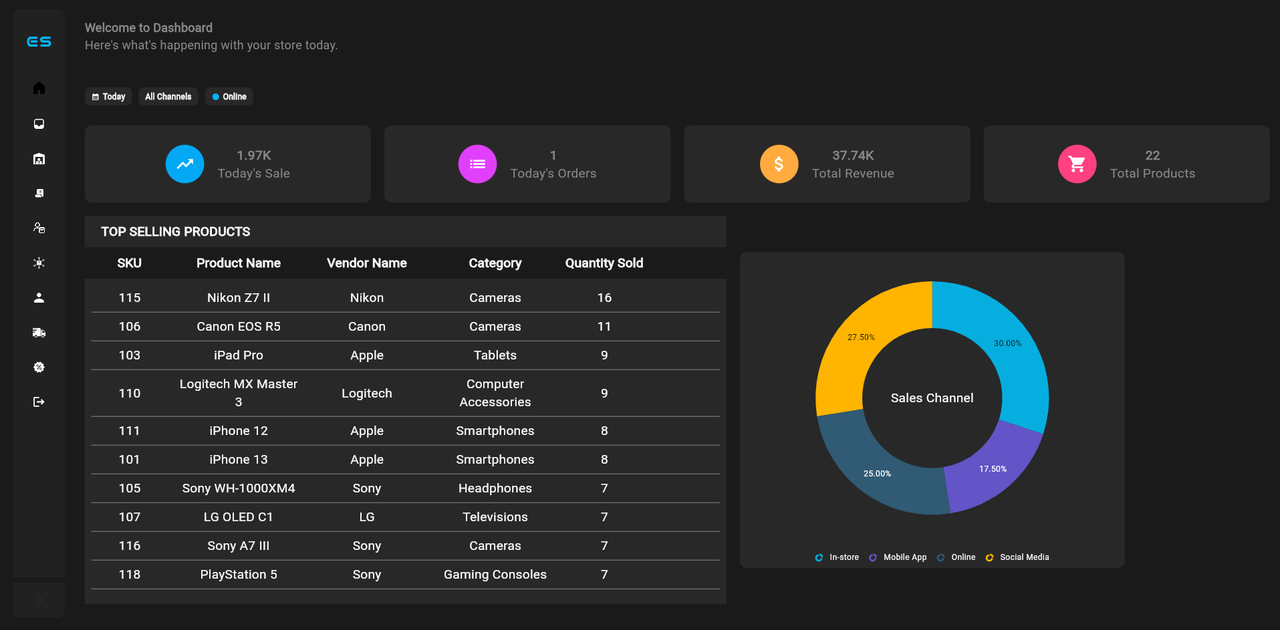The width and height of the screenshot is (1280, 630).
Task: Open the Home dashboard icon
Action: point(38,88)
